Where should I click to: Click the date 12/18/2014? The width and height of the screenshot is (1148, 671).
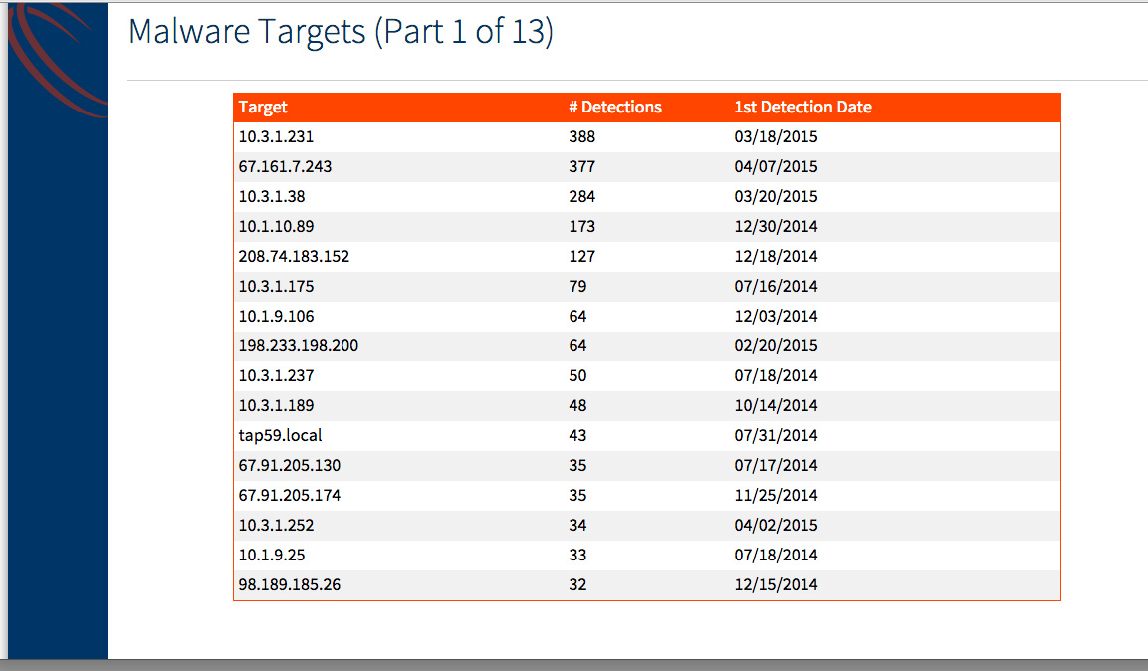[x=775, y=256]
